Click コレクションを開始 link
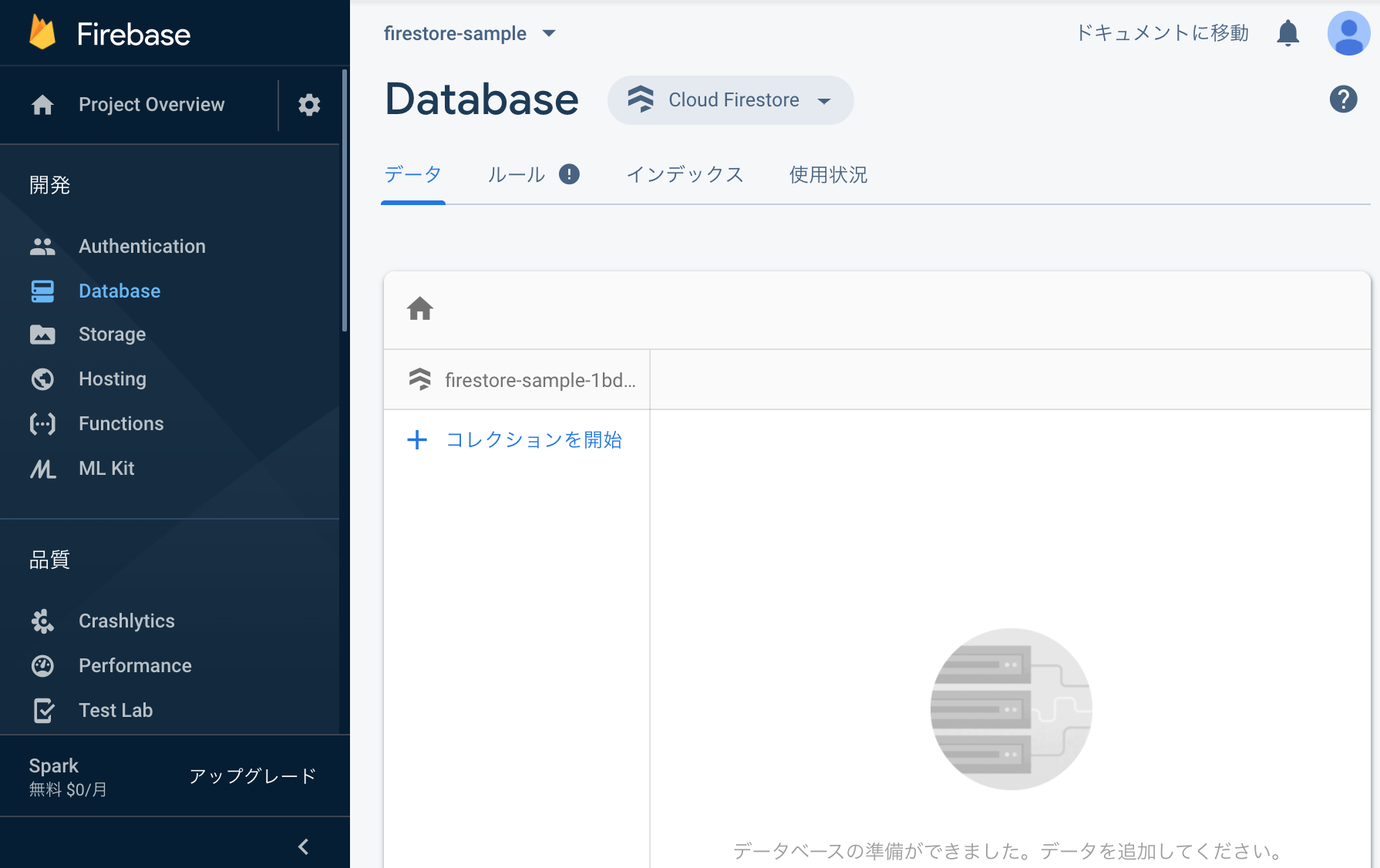Viewport: 1380px width, 868px height. pos(533,440)
